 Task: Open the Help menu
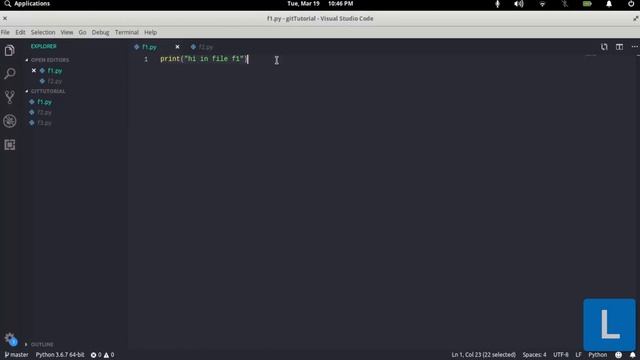coord(151,32)
